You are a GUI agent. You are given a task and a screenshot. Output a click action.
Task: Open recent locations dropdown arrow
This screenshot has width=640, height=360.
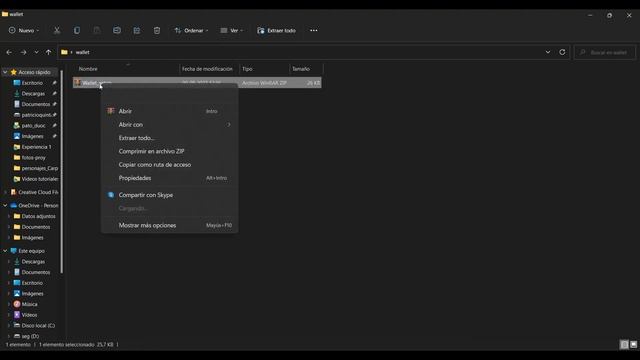36,52
